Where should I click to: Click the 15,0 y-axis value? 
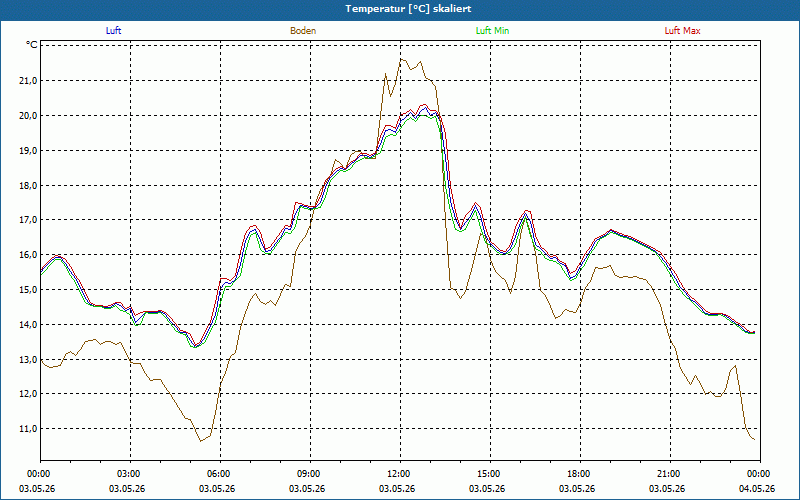click(29, 289)
